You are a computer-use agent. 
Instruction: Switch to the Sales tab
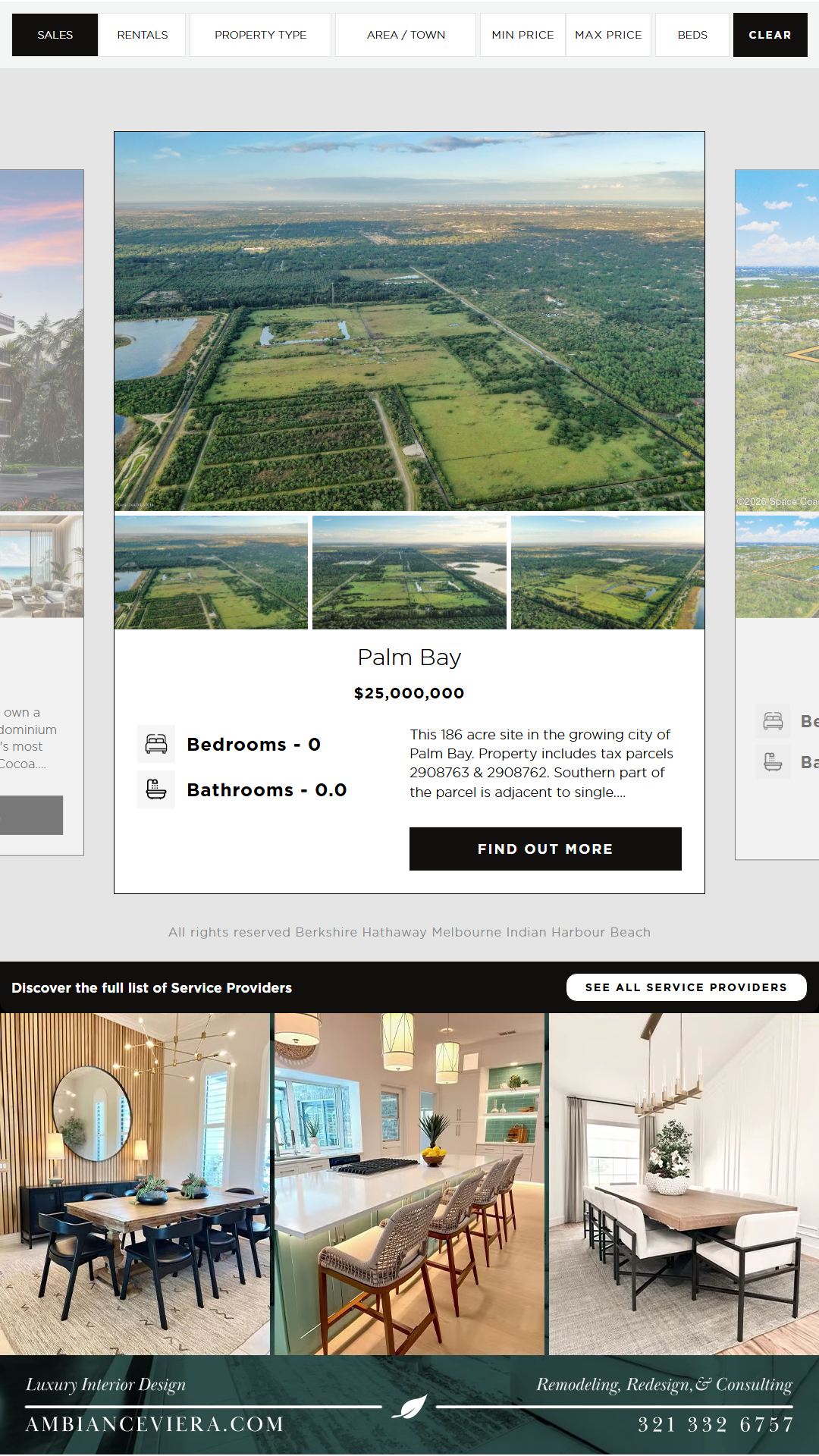click(x=55, y=35)
